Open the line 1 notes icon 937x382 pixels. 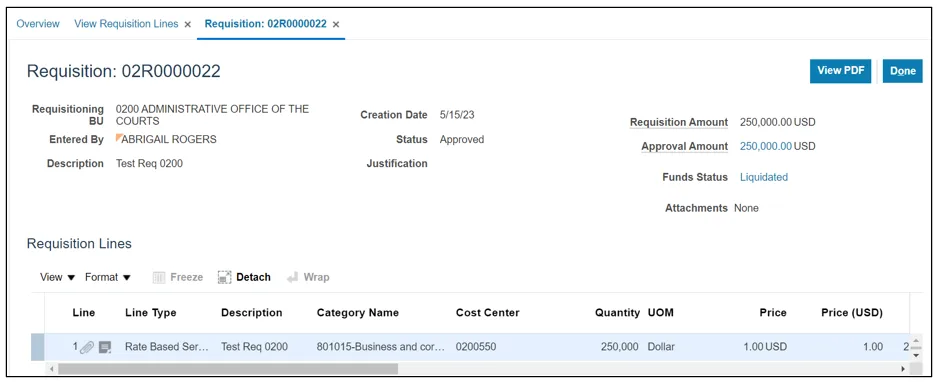(x=105, y=347)
